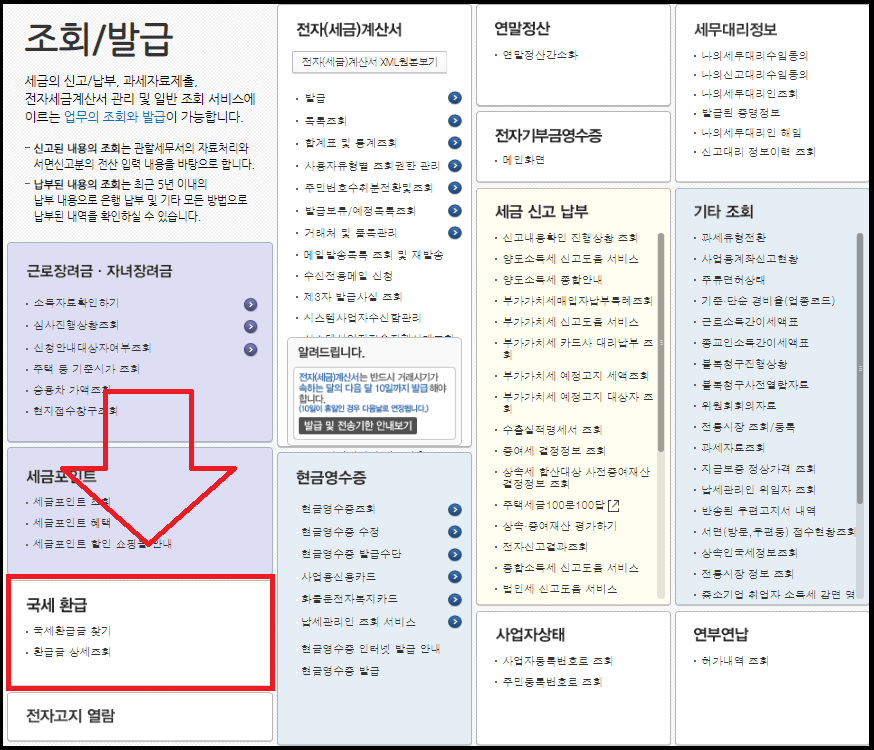Click the arrow icon beside 신청안내대상자여부조회
The width and height of the screenshot is (874, 750).
click(x=251, y=349)
